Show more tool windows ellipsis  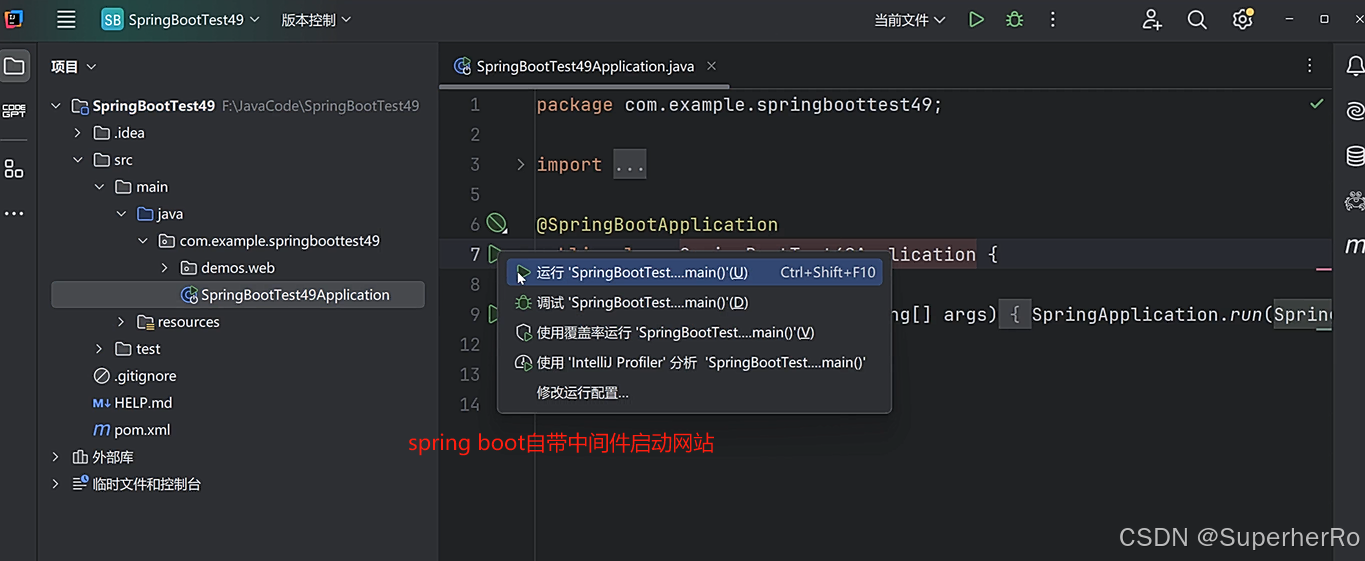(14, 213)
